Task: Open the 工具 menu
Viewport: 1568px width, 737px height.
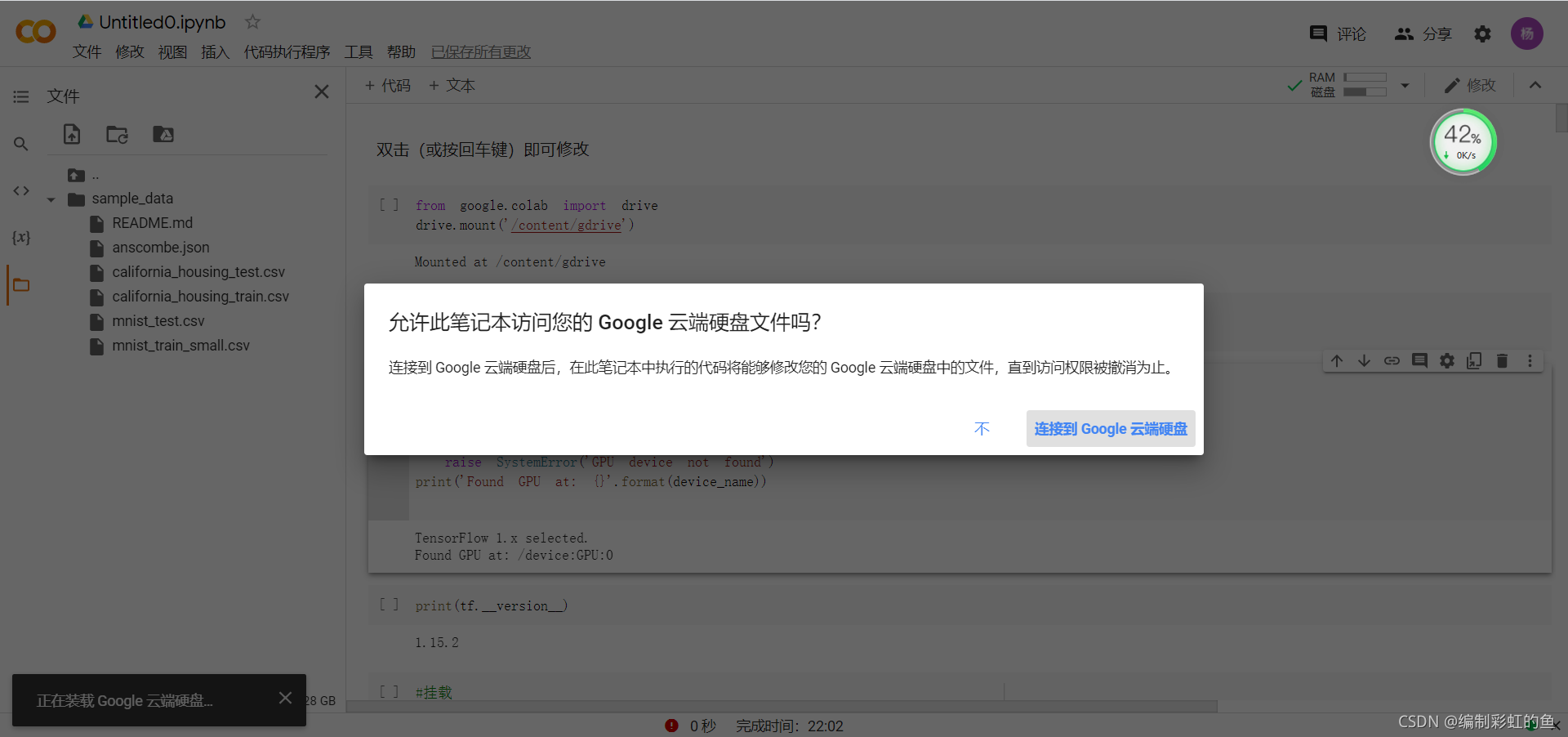Action: (359, 52)
